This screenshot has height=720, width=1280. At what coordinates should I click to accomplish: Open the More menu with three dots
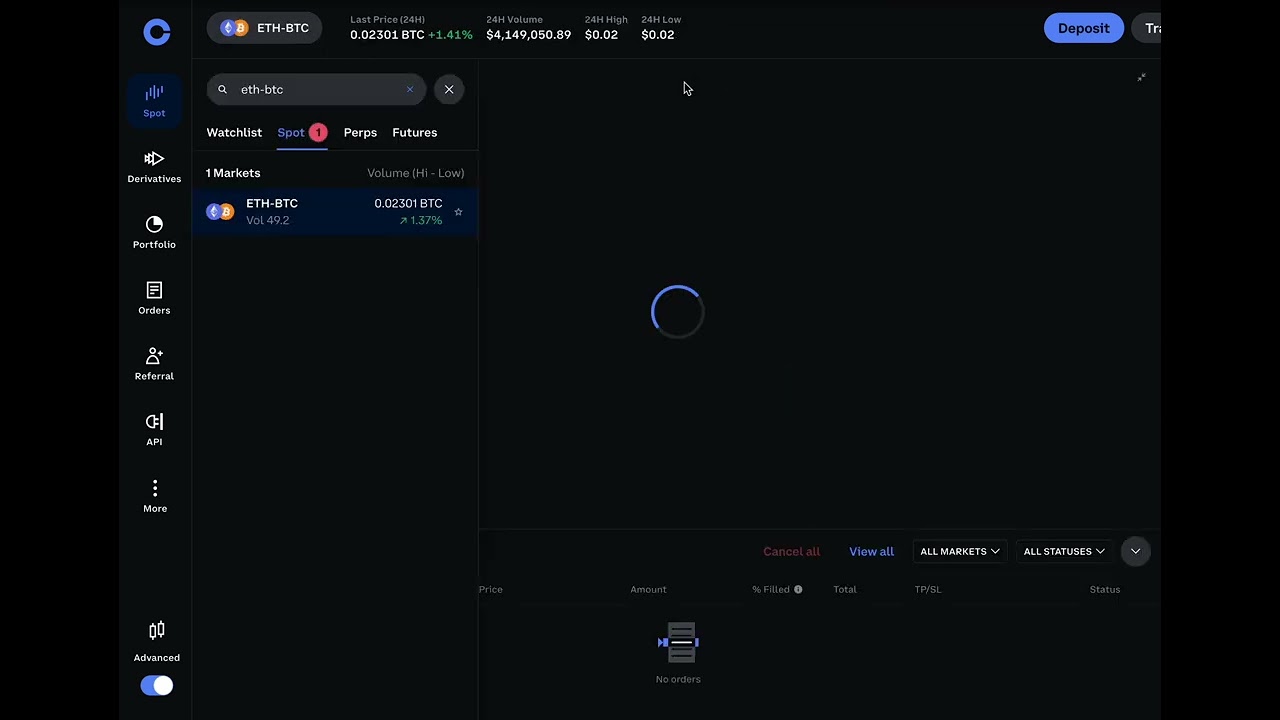[155, 496]
